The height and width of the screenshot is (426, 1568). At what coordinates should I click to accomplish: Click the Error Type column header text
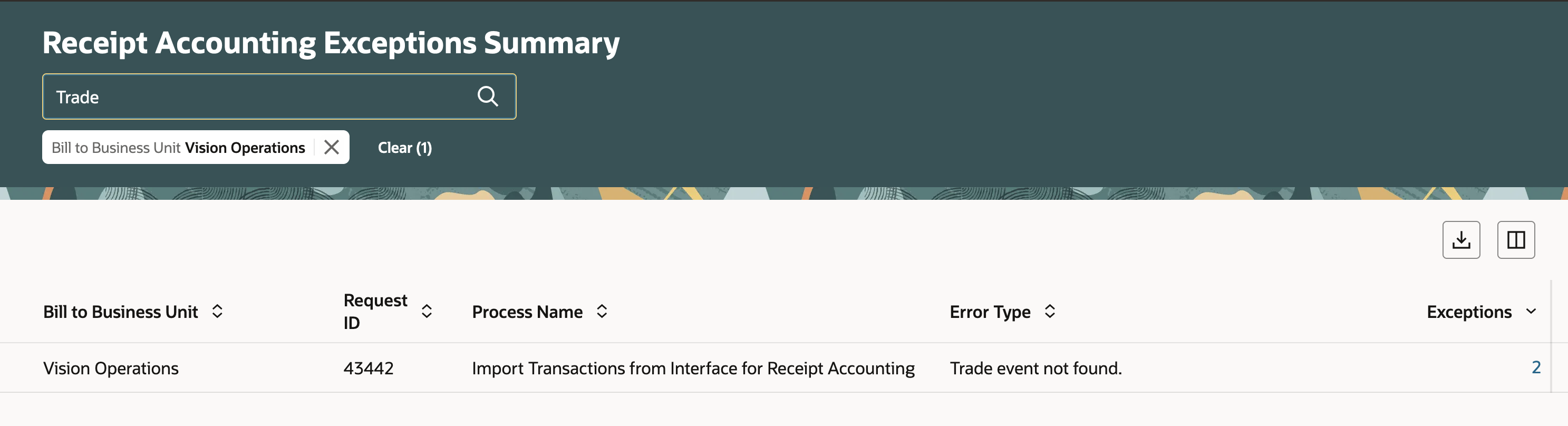point(990,312)
